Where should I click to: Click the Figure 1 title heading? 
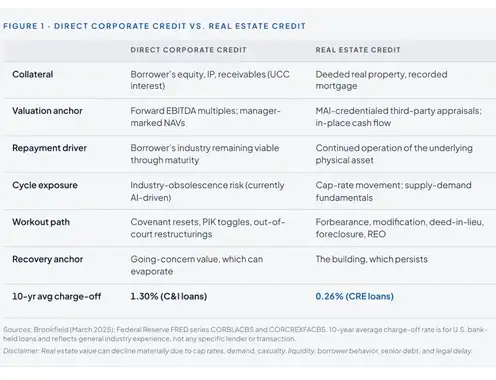(x=154, y=26)
